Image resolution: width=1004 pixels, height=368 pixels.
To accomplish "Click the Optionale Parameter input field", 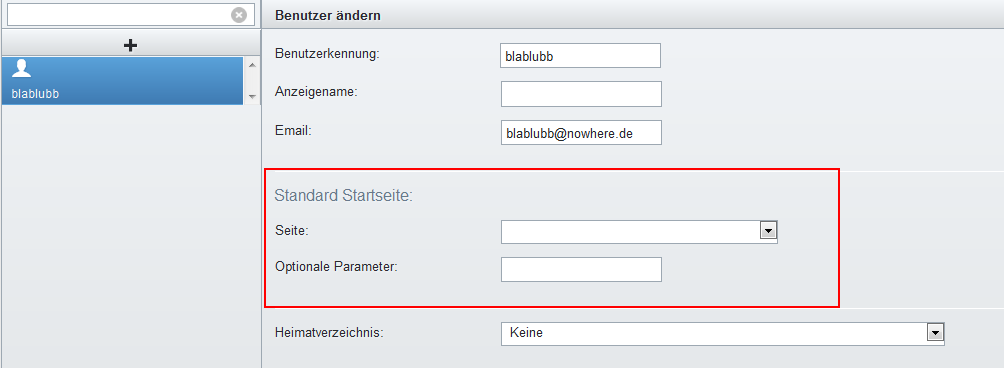I will click(581, 269).
